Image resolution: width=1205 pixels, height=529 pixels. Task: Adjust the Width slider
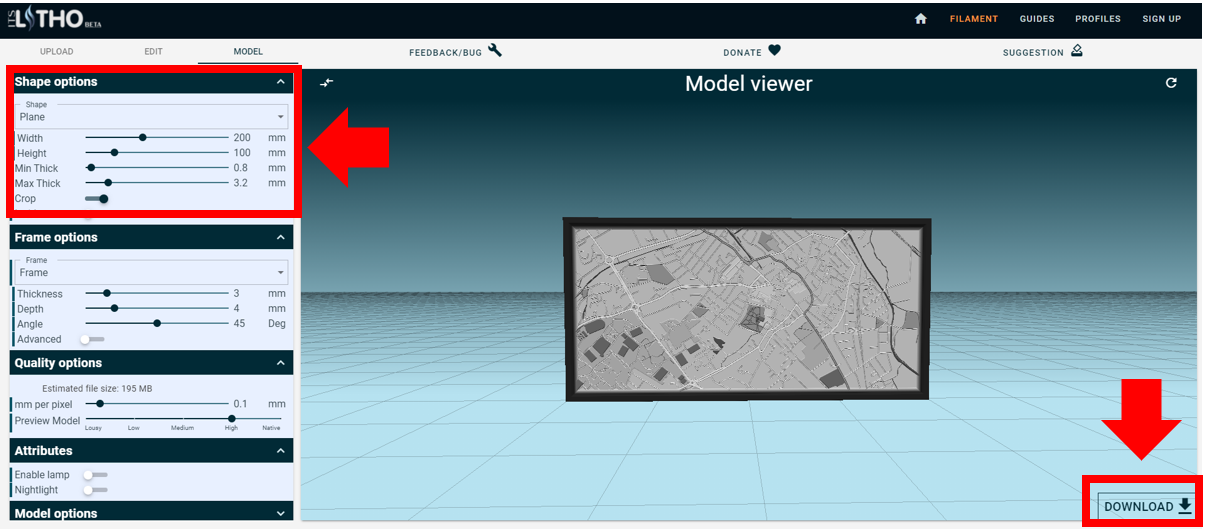157,138
